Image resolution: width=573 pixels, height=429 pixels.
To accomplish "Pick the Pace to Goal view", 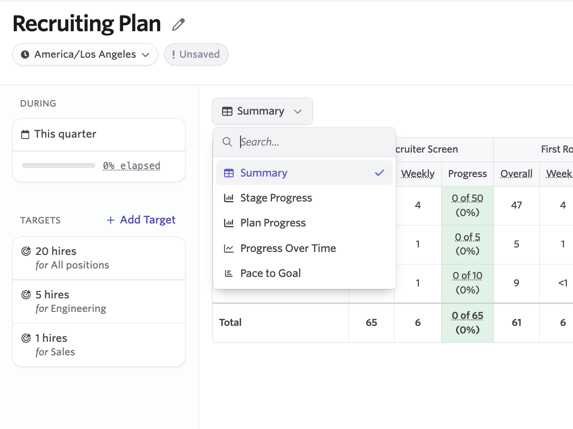I will pos(304,273).
